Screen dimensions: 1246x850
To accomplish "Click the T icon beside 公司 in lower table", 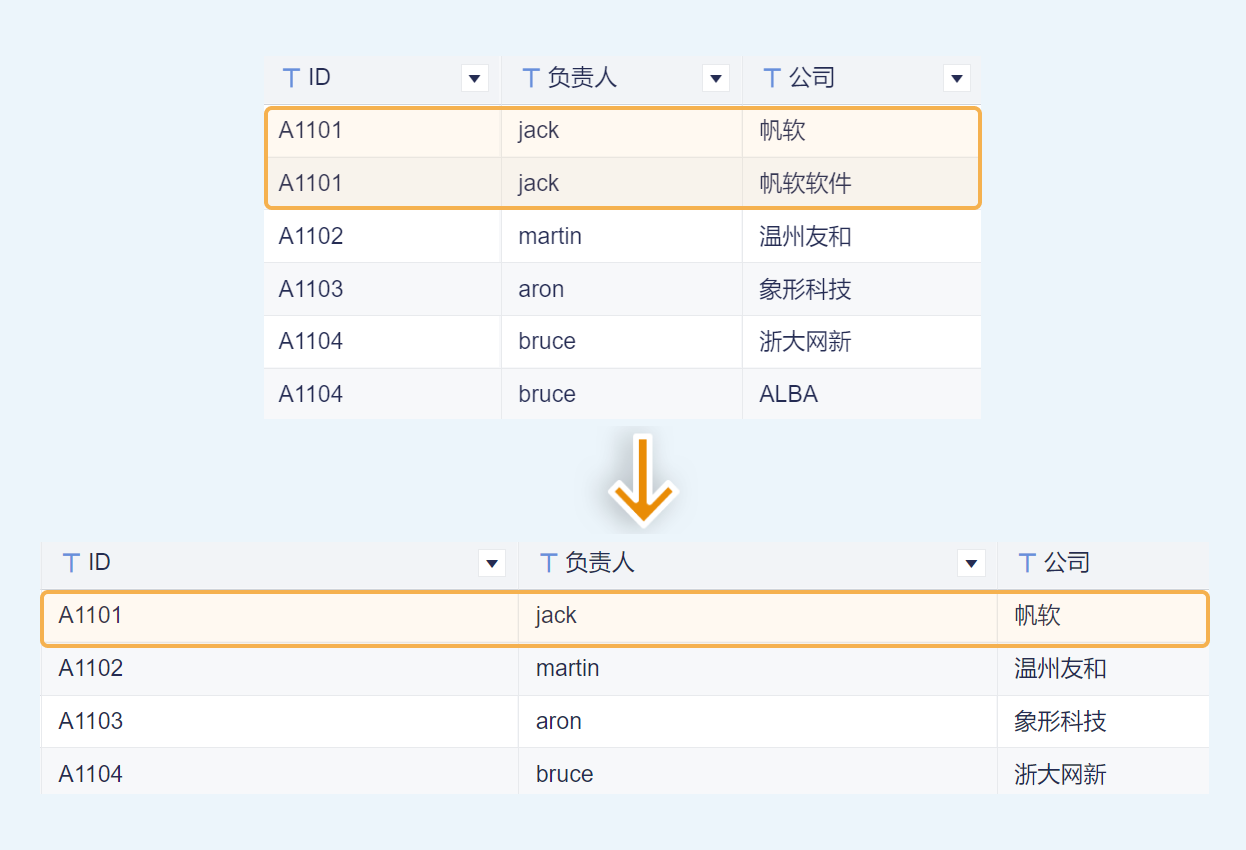I will coord(1027,563).
